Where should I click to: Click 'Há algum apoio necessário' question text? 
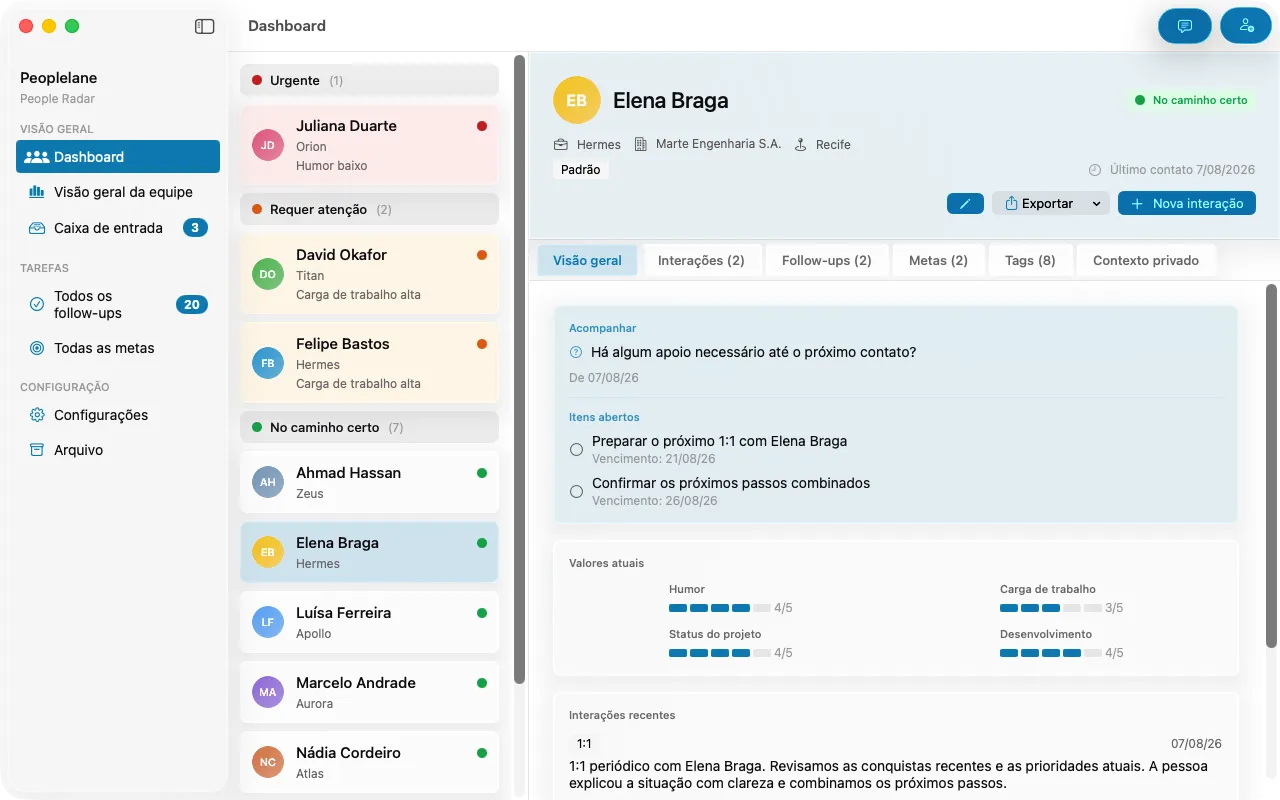(x=753, y=352)
